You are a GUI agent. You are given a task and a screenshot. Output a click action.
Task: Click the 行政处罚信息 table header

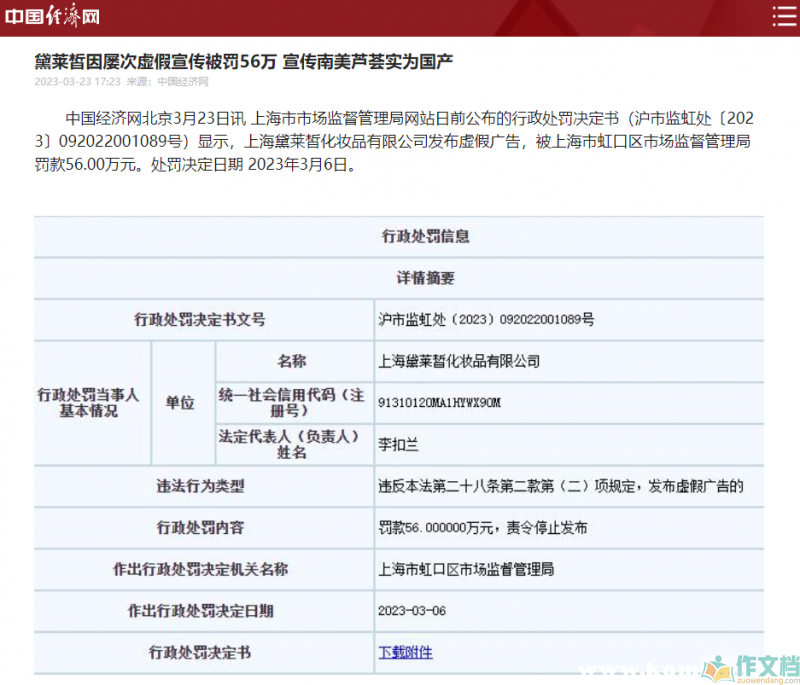pyautogui.click(x=399, y=237)
